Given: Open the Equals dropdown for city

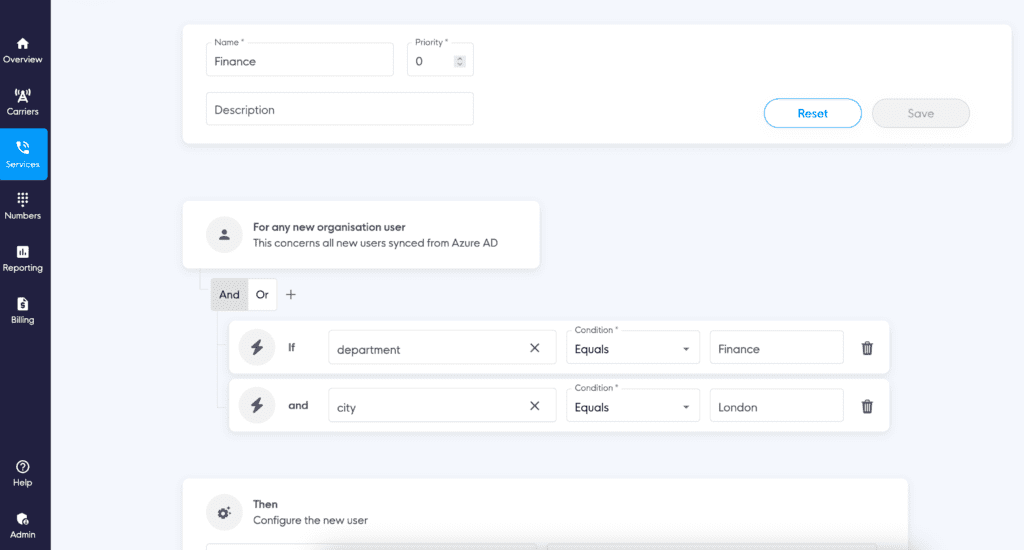Looking at the screenshot, I should 632,406.
